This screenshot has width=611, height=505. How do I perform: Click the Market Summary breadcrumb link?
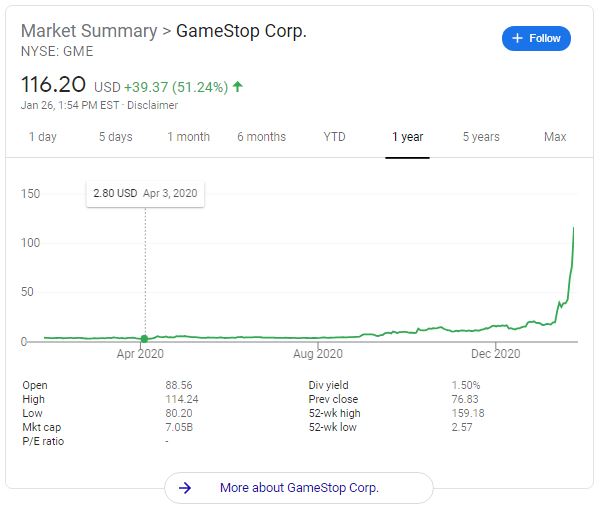tap(89, 31)
